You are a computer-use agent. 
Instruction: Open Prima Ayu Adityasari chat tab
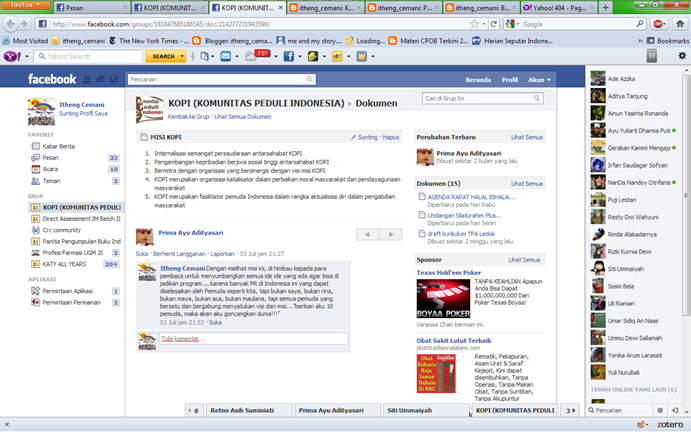337,410
